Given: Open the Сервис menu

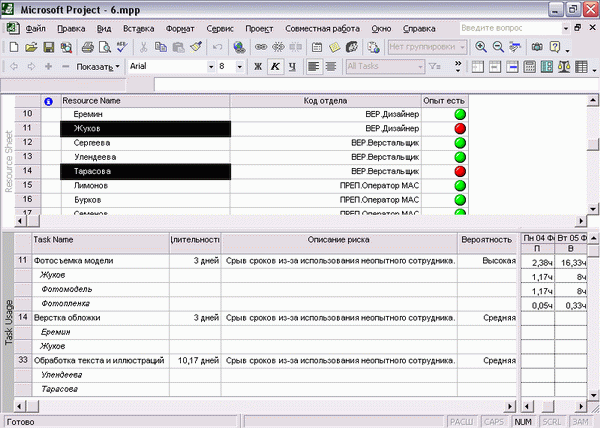Looking at the screenshot, I should coord(220,29).
